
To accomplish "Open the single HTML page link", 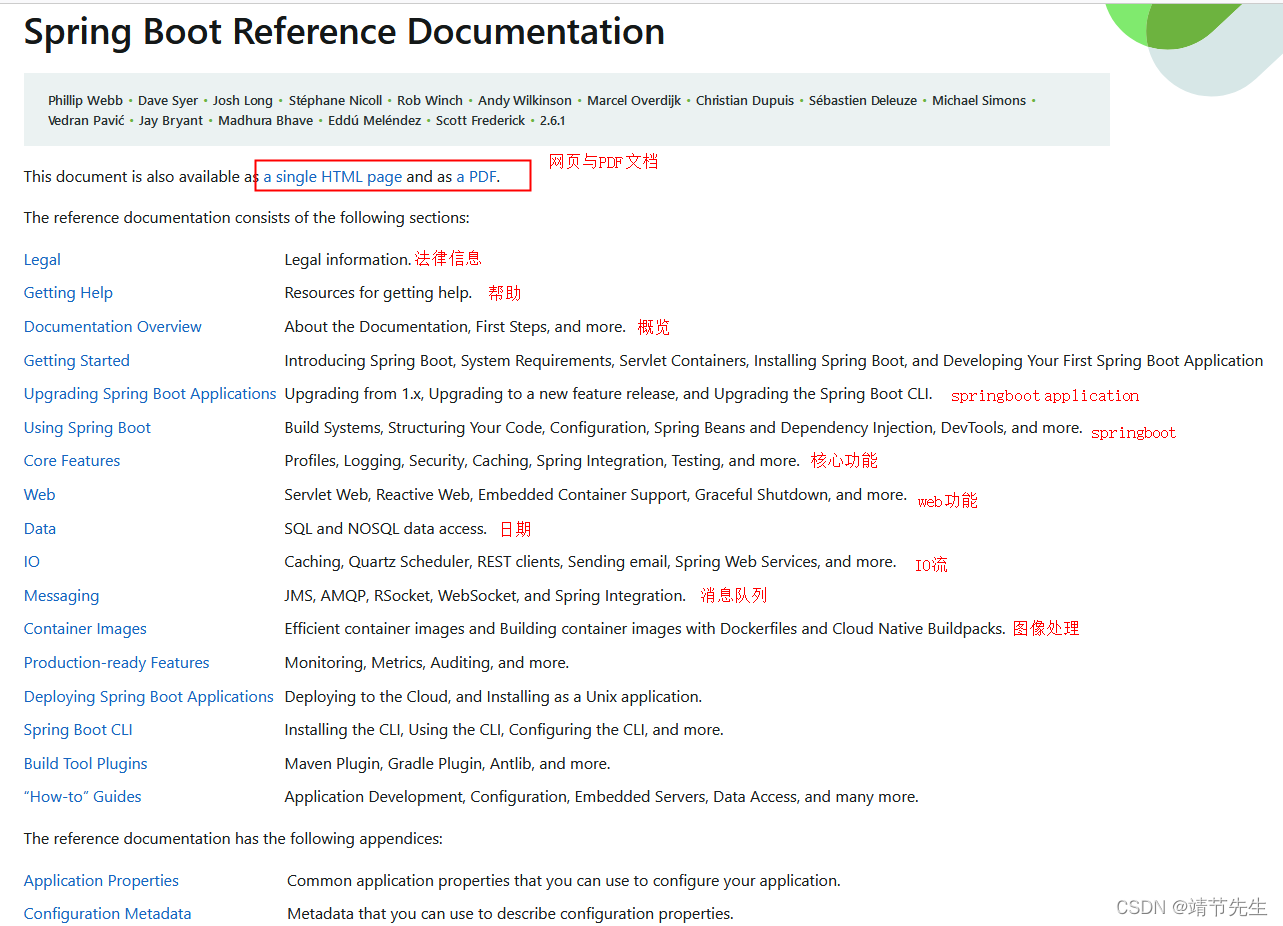I will [333, 177].
